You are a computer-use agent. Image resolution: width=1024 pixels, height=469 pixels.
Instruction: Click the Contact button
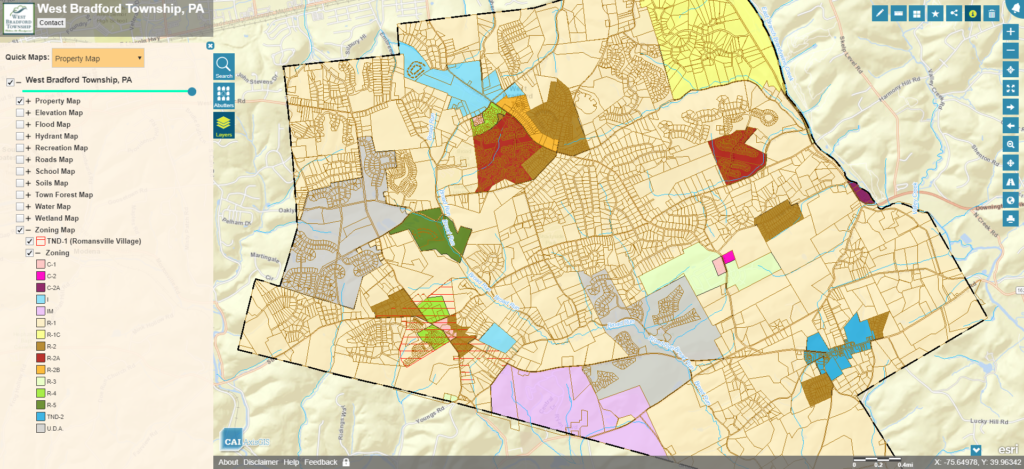(x=51, y=23)
